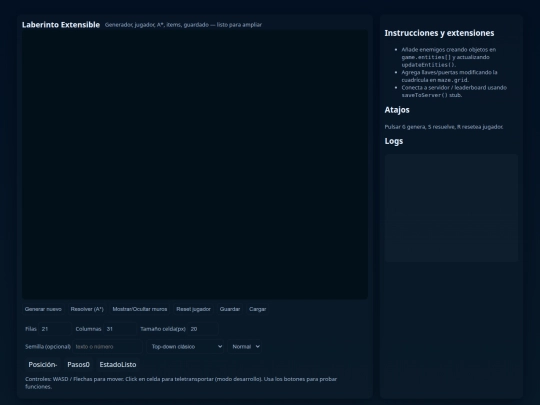Click the Filas label

click(31, 329)
